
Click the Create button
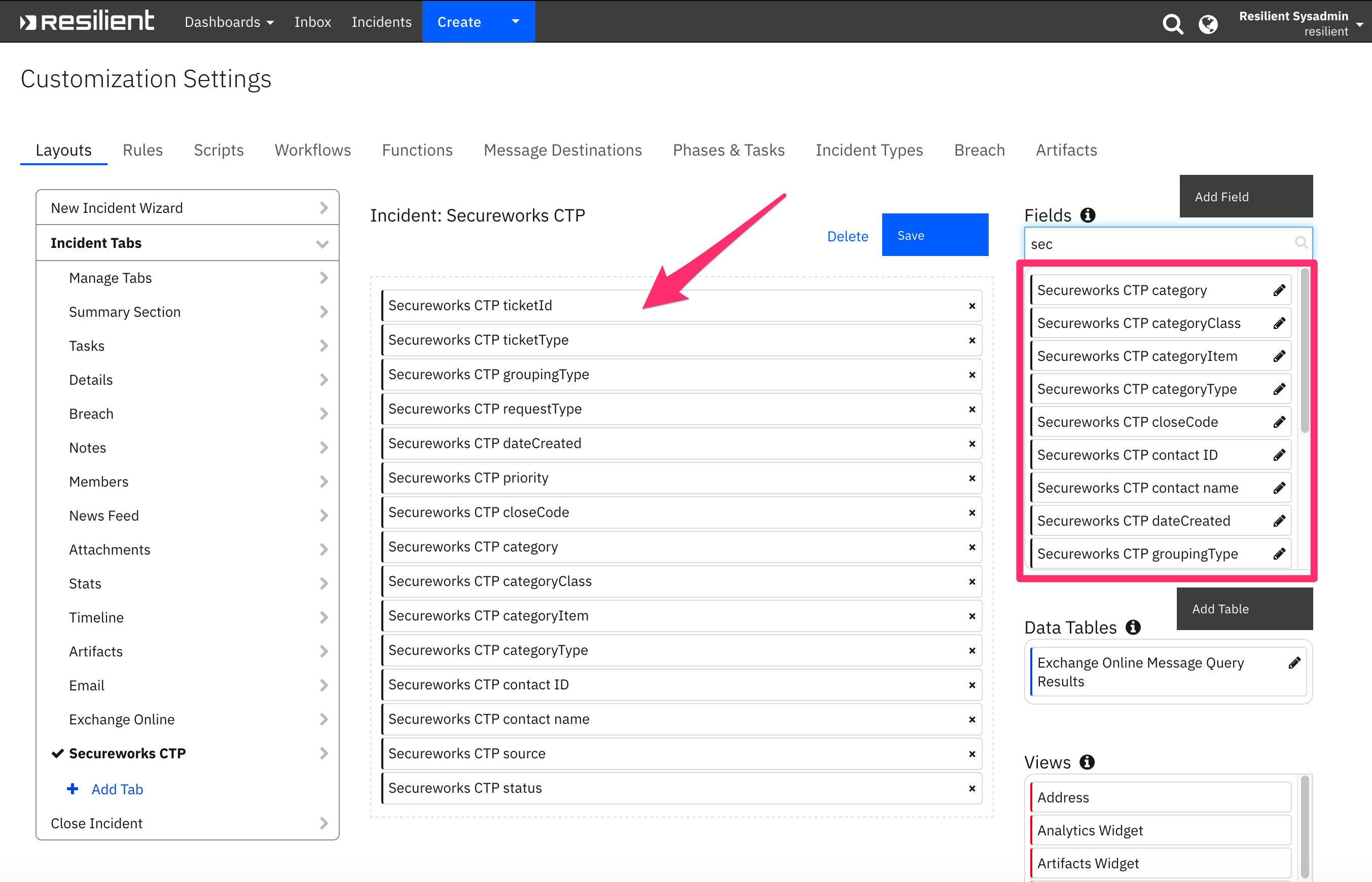459,22
